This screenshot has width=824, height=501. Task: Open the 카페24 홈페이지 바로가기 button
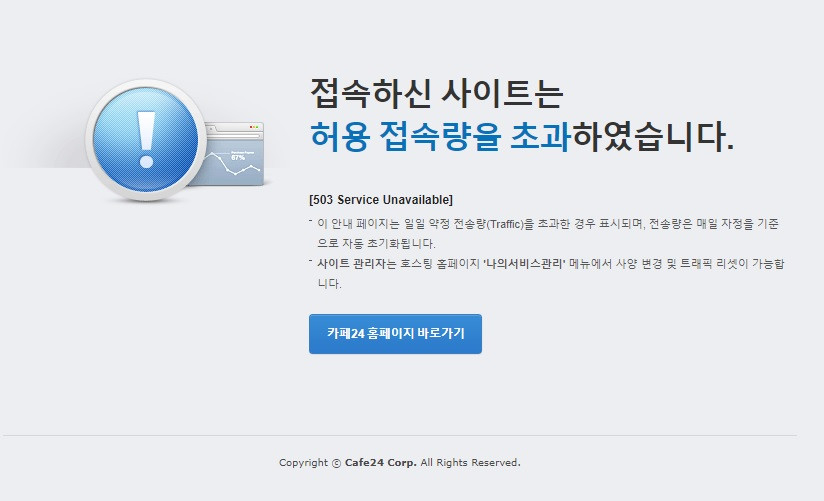[395, 334]
